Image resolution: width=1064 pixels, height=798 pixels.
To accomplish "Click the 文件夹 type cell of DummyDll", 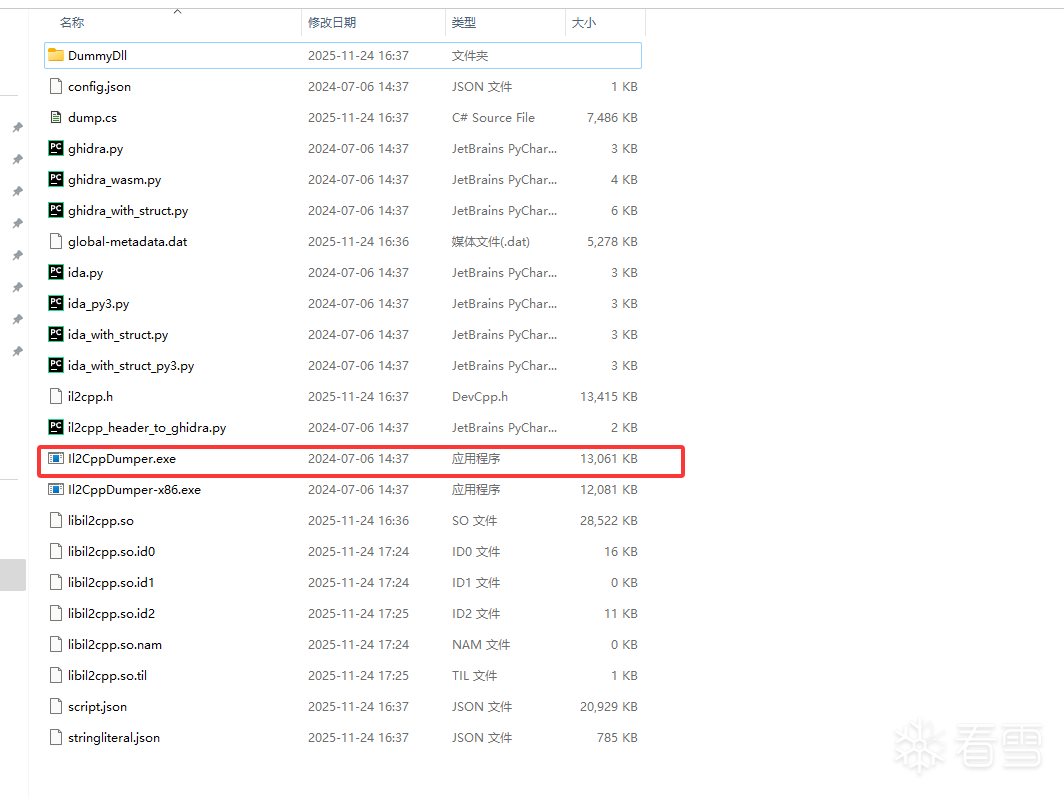I will pyautogui.click(x=470, y=56).
